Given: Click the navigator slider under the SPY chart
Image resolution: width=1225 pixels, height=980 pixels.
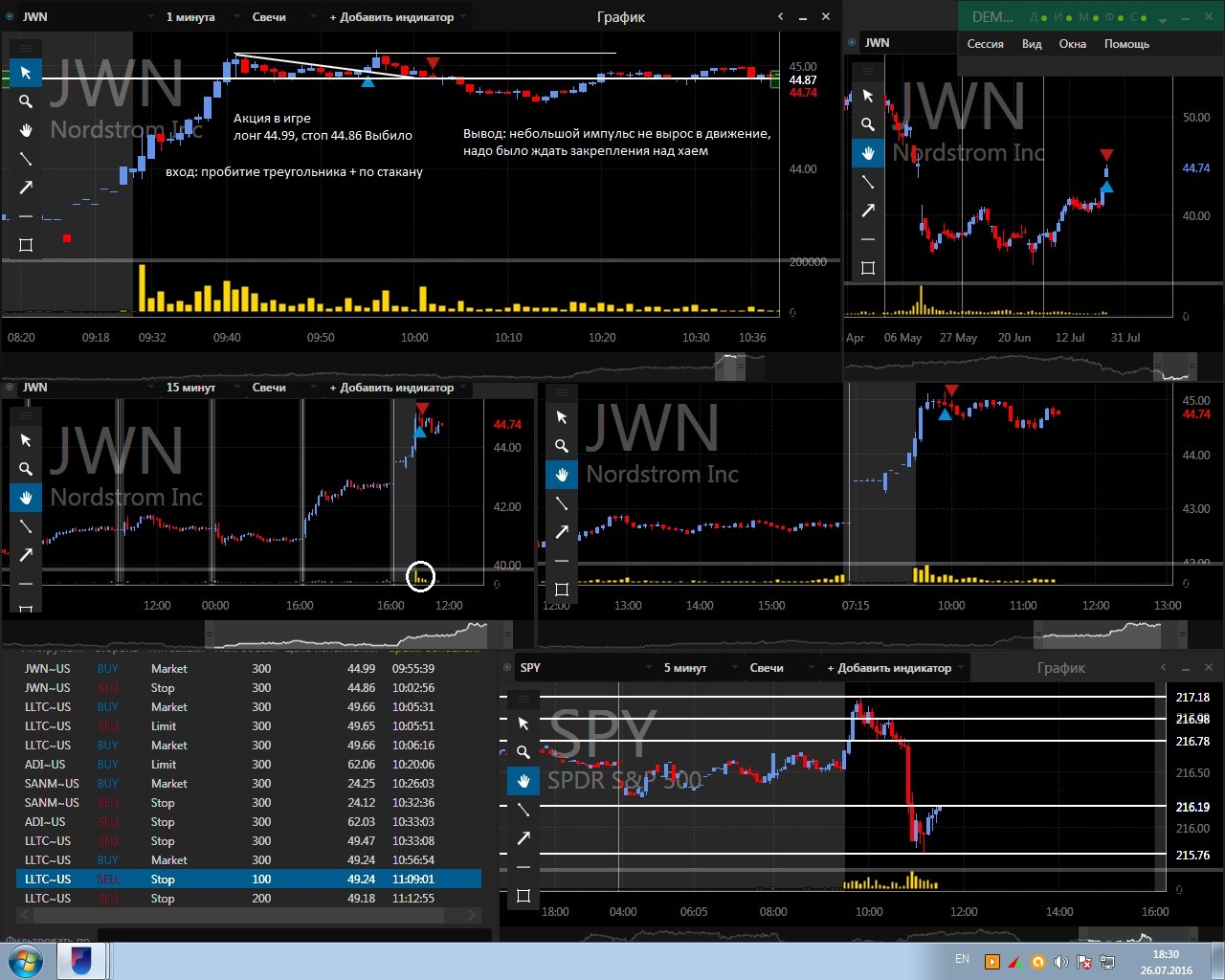Looking at the screenshot, I should coord(1137,934).
